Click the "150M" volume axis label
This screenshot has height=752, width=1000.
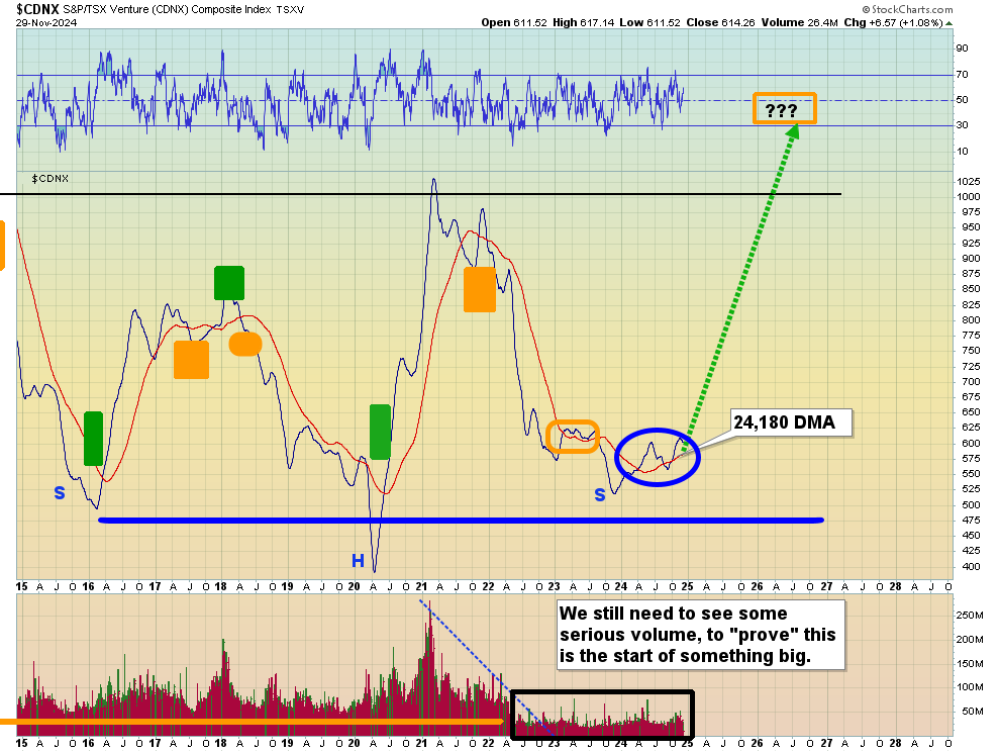pos(969,664)
